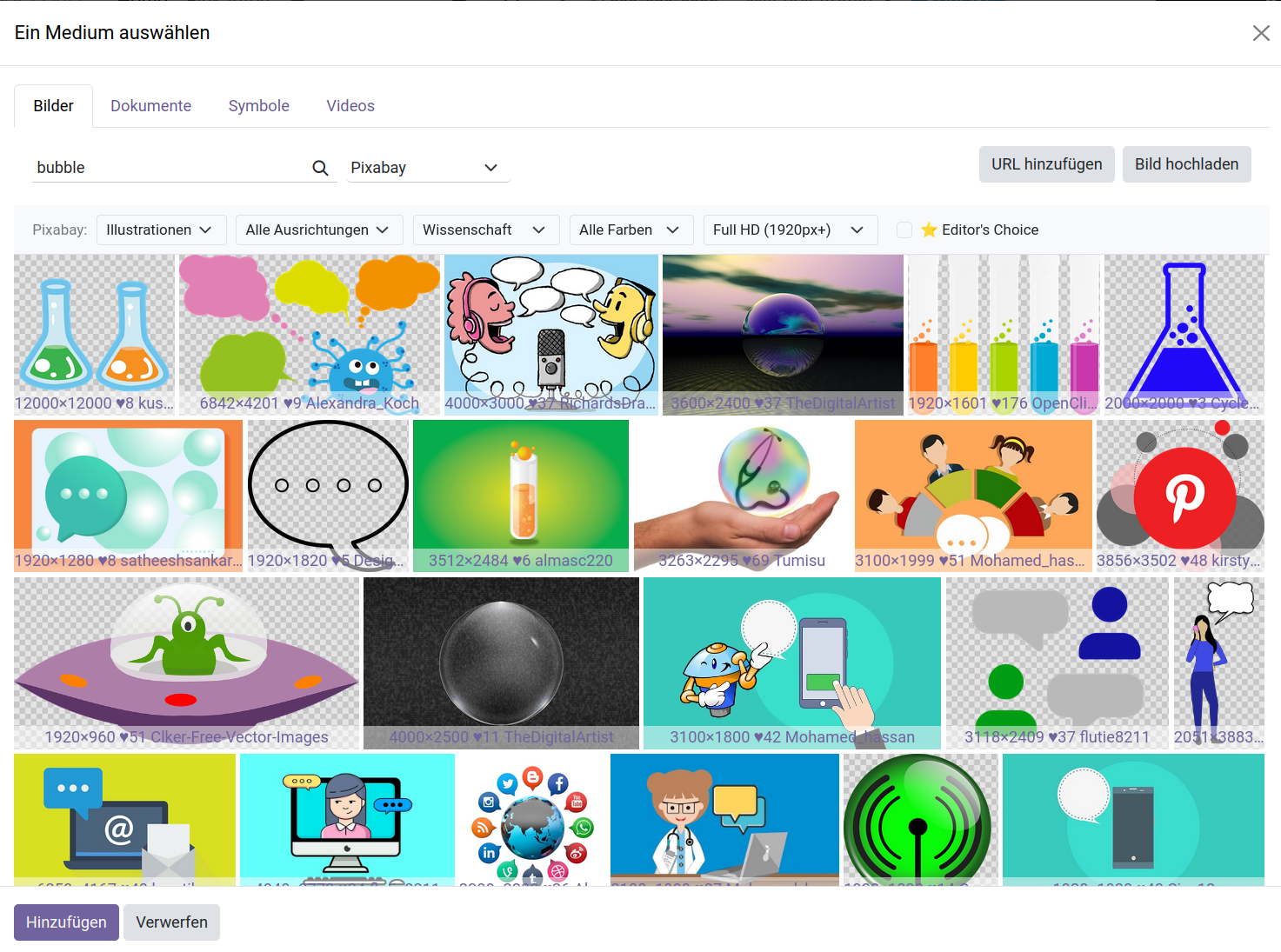Select the blue Erlenmeyer flask illustration
The image size is (1281, 952).
(1183, 330)
